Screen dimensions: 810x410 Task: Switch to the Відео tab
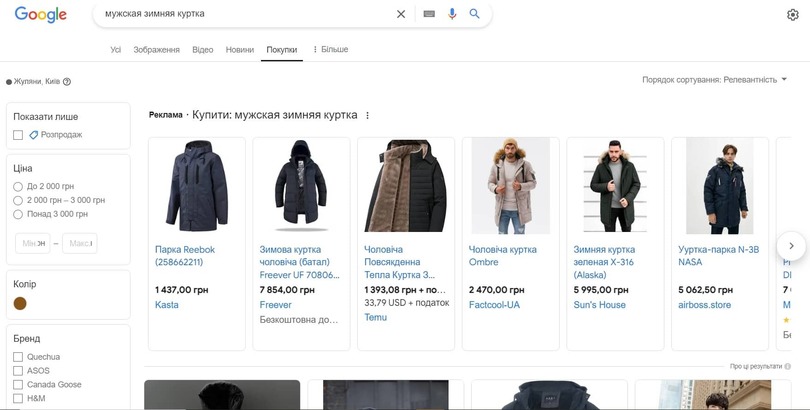pos(202,50)
